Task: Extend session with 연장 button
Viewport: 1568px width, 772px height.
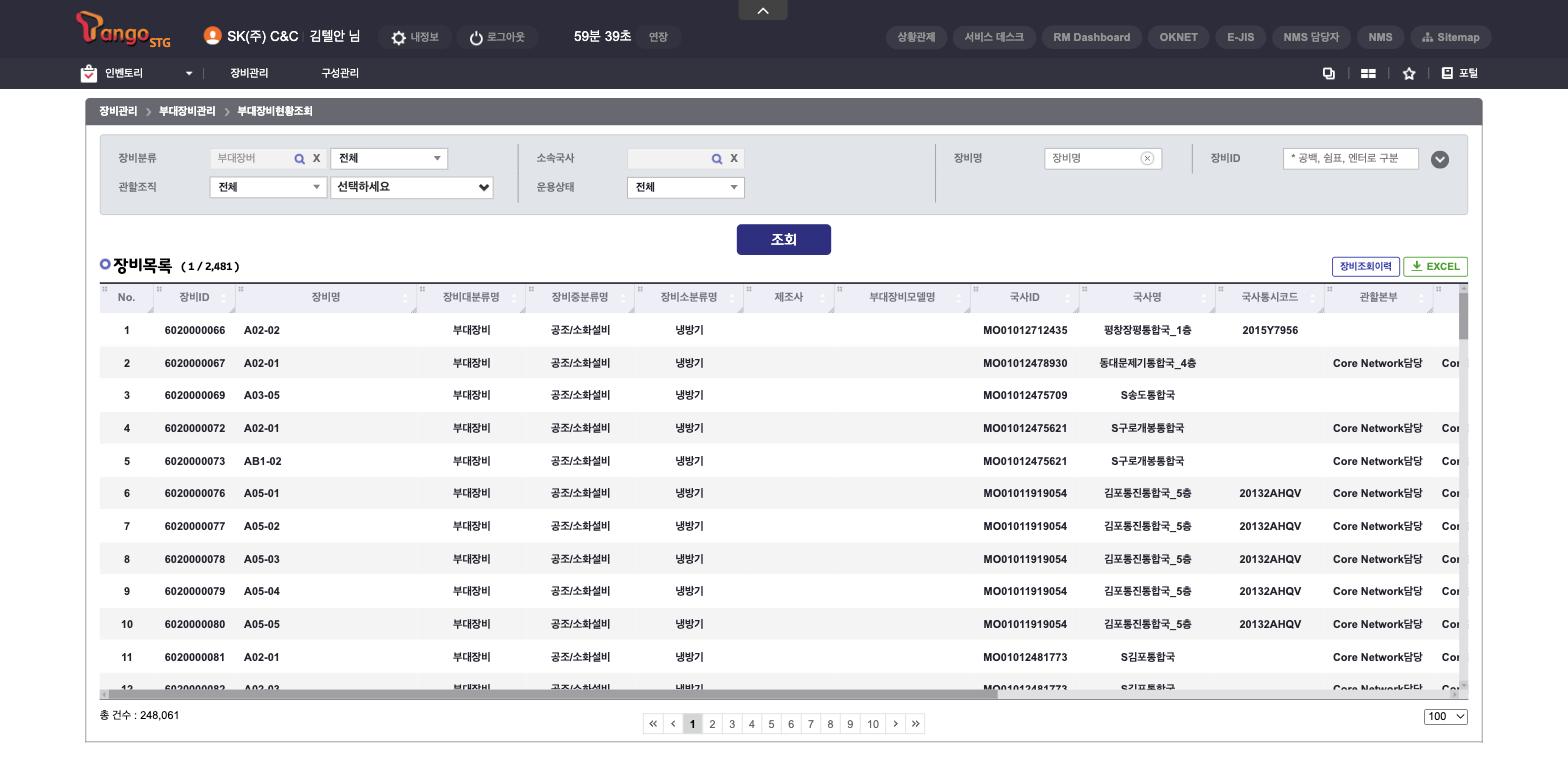Action: 658,37
